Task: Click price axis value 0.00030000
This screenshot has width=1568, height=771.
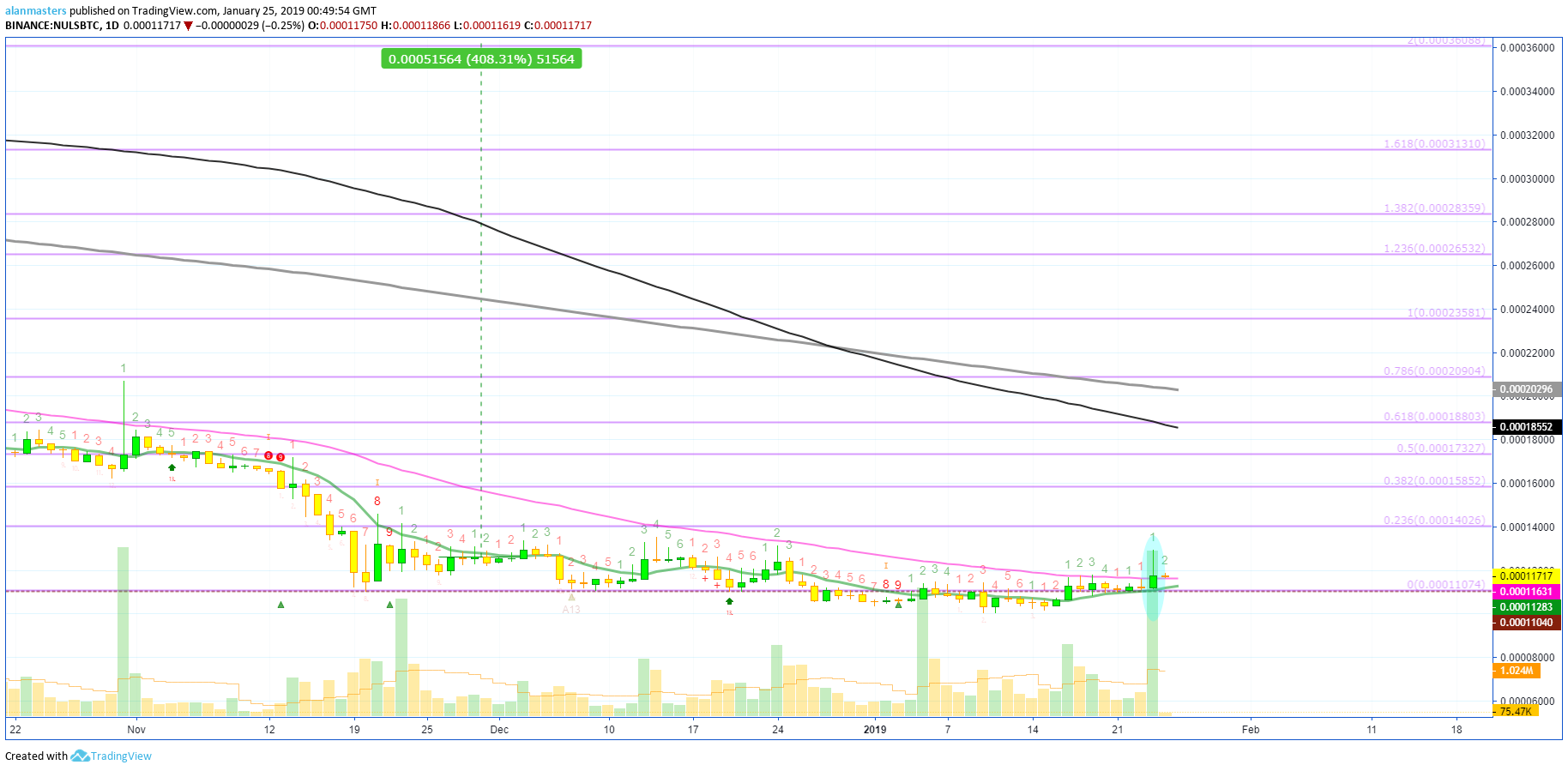Action: point(1527,179)
